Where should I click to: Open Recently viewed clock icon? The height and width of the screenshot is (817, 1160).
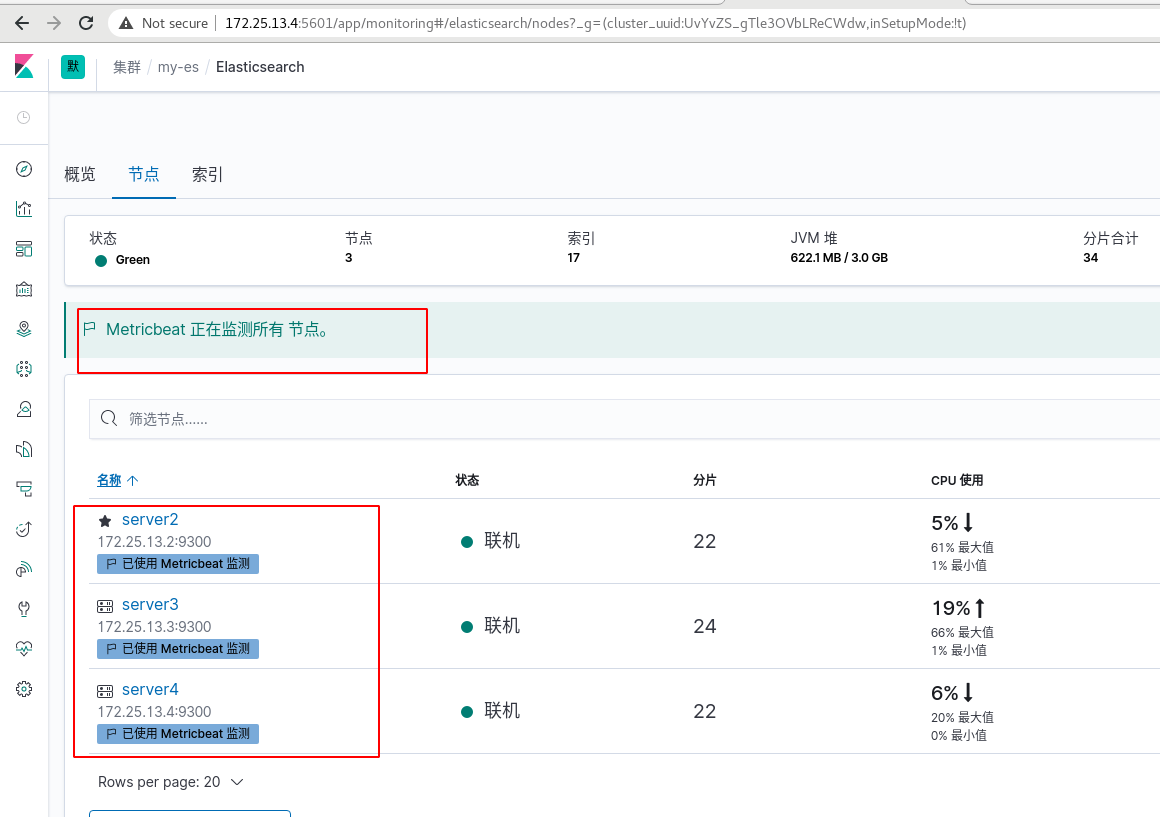[24, 118]
